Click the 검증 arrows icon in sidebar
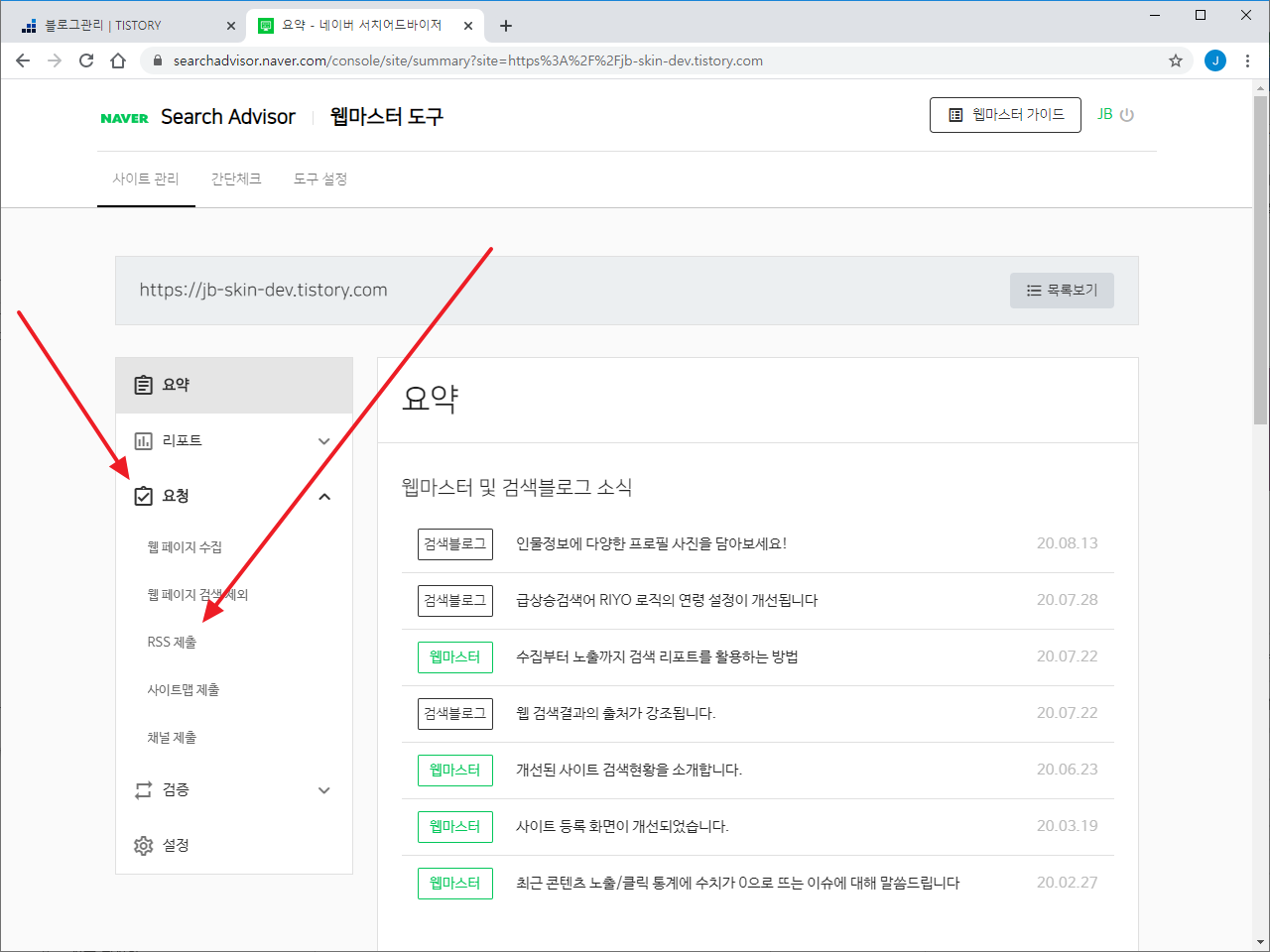The height and width of the screenshot is (952, 1270). (144, 789)
